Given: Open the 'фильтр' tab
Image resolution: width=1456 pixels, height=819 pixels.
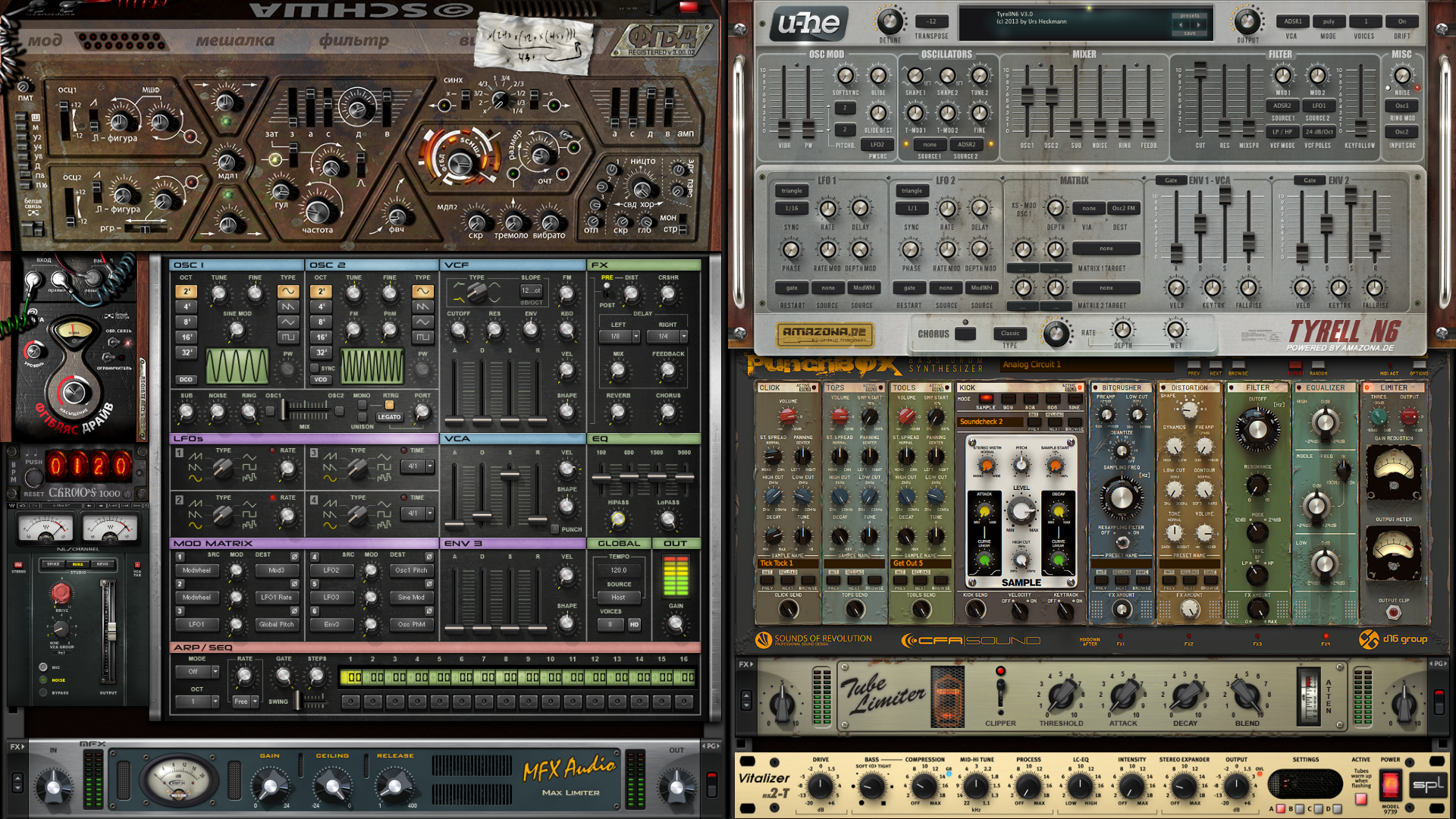Looking at the screenshot, I should click(x=354, y=40).
